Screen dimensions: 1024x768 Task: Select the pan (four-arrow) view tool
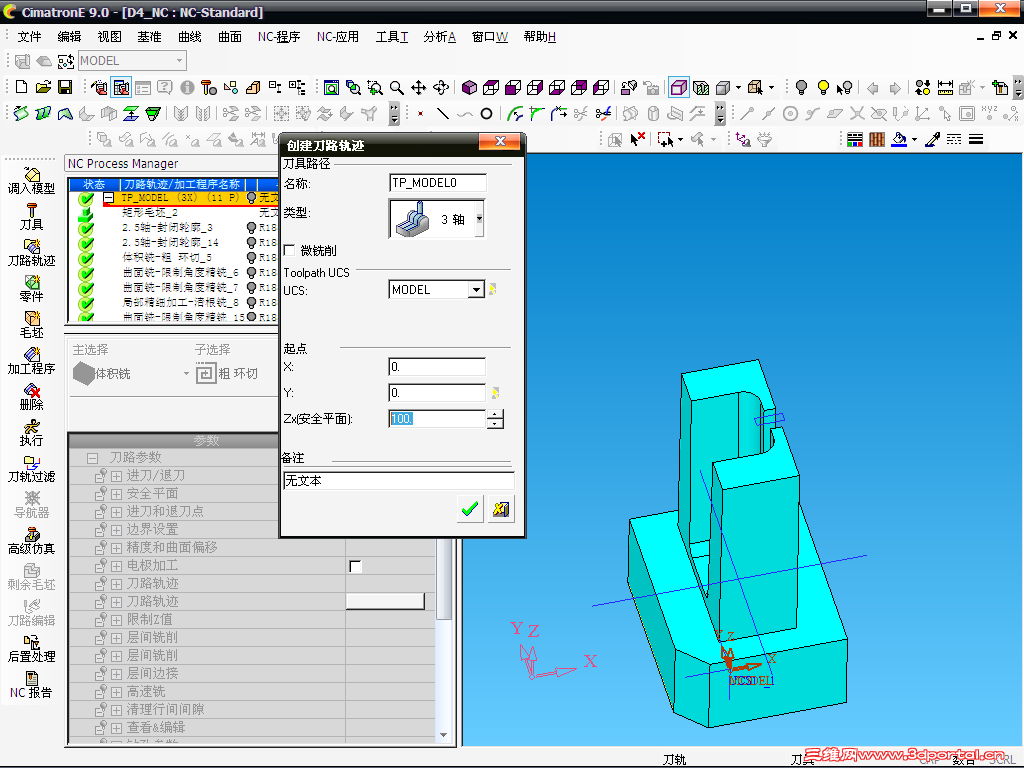(419, 88)
